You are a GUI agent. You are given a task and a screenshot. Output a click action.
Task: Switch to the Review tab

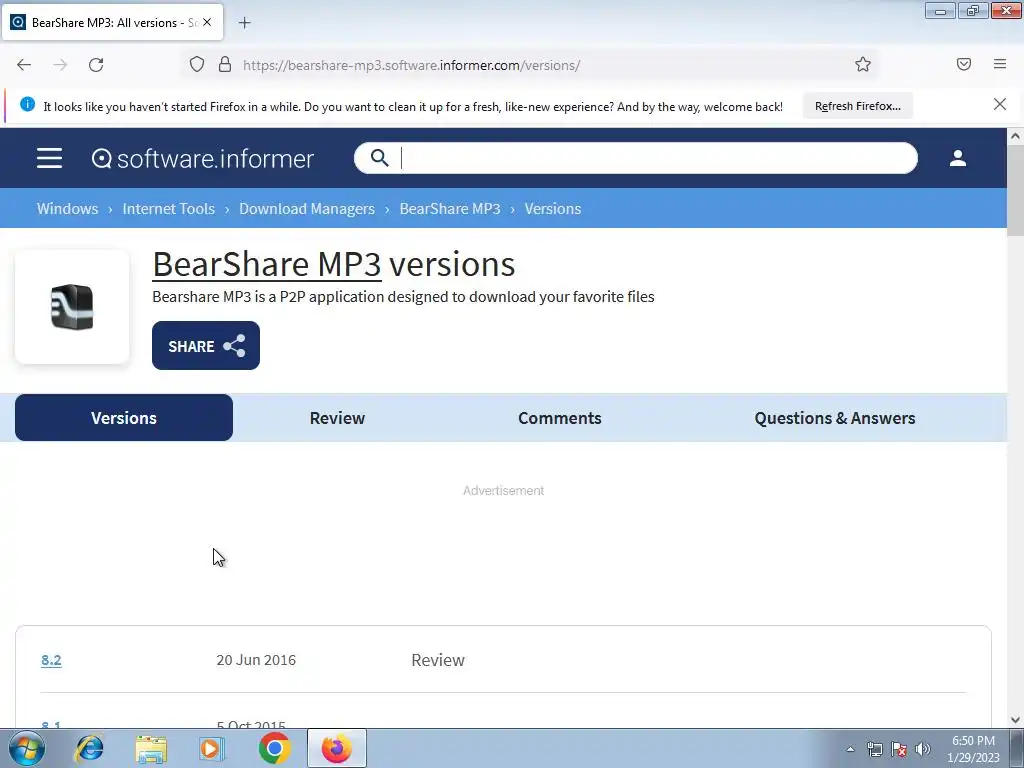click(x=337, y=418)
